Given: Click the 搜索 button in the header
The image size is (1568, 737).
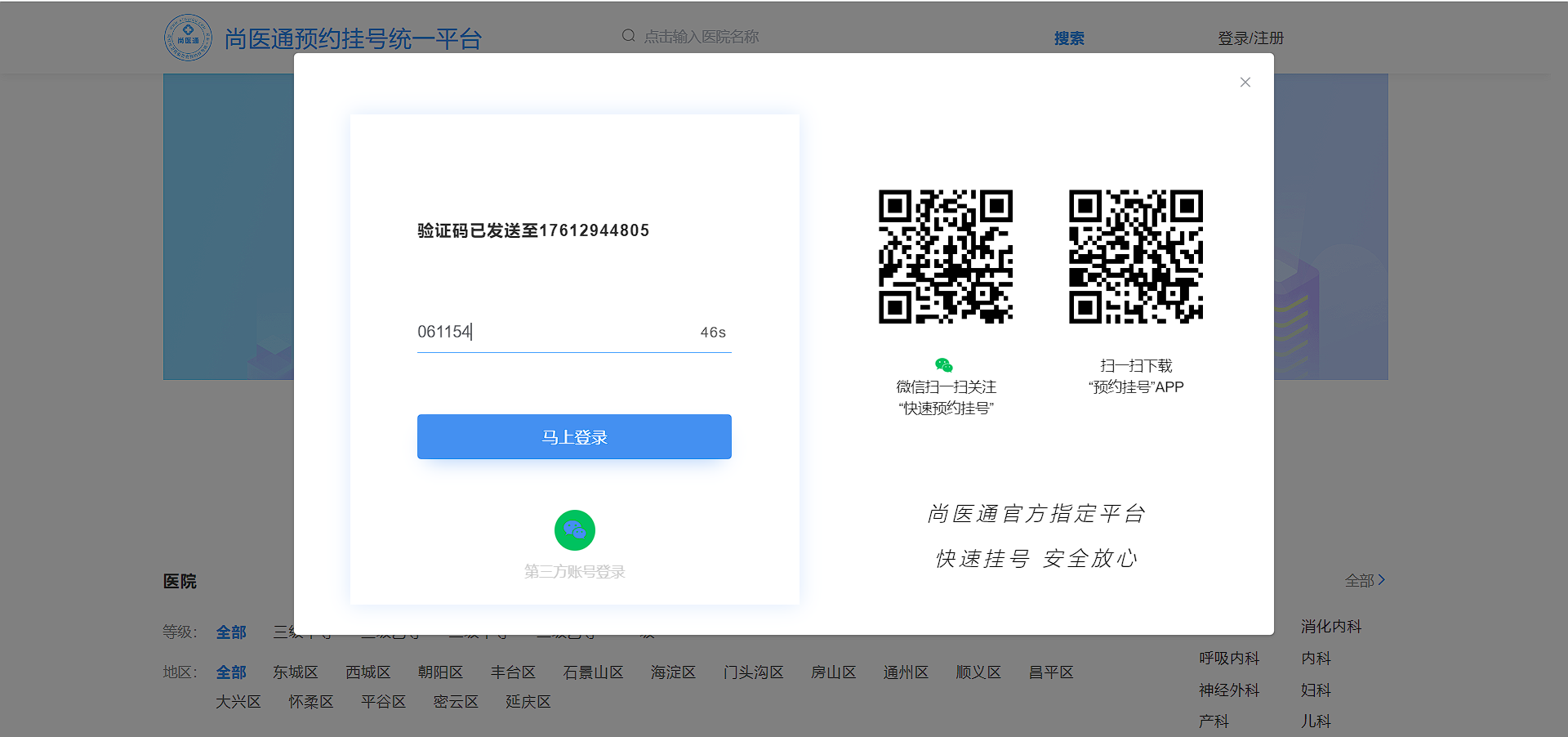Looking at the screenshot, I should [x=1069, y=38].
